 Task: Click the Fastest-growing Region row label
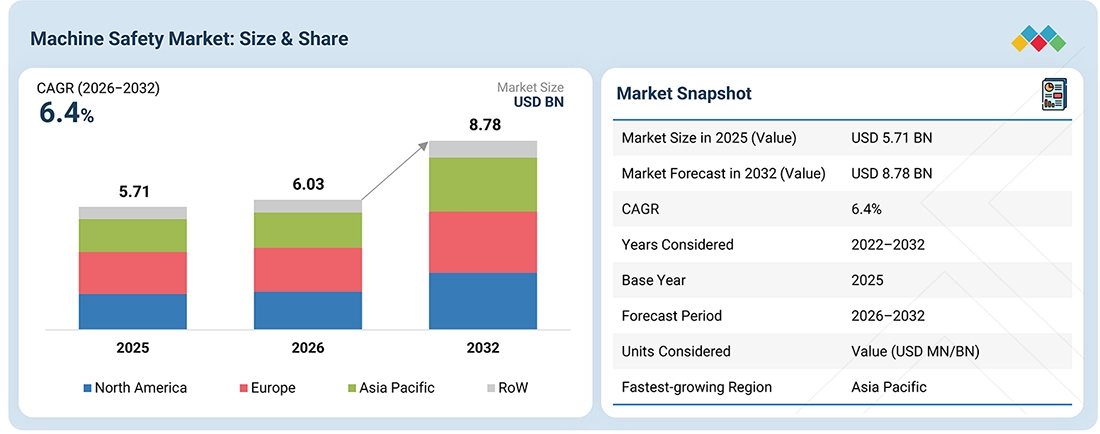click(x=697, y=387)
